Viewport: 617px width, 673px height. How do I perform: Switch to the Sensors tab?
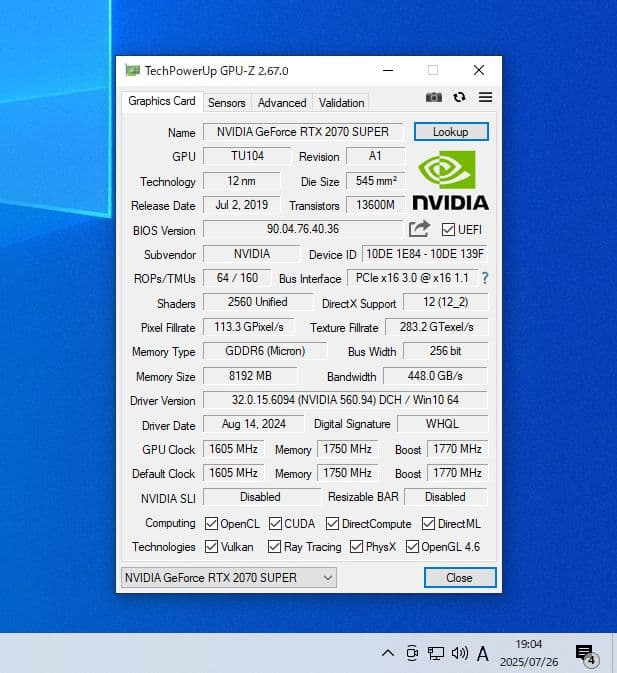227,103
